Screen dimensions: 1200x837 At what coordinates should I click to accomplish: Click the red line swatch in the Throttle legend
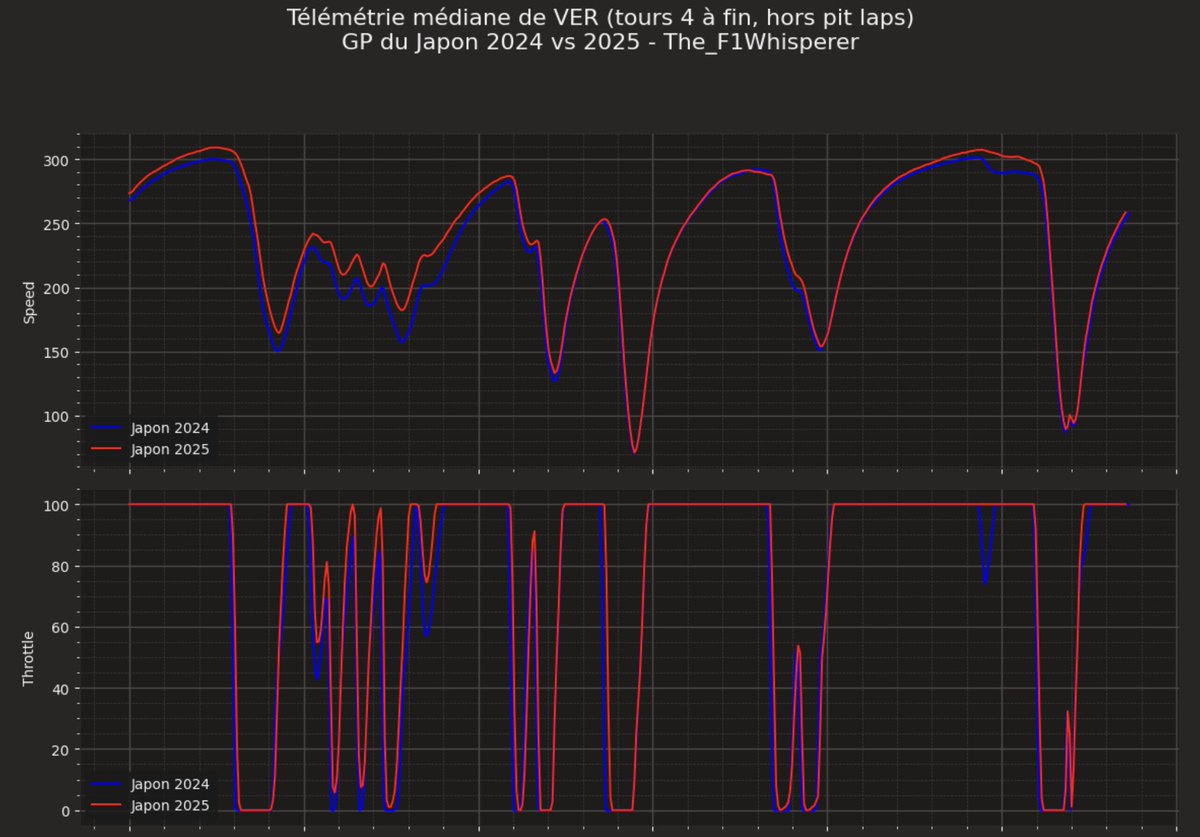tap(106, 805)
